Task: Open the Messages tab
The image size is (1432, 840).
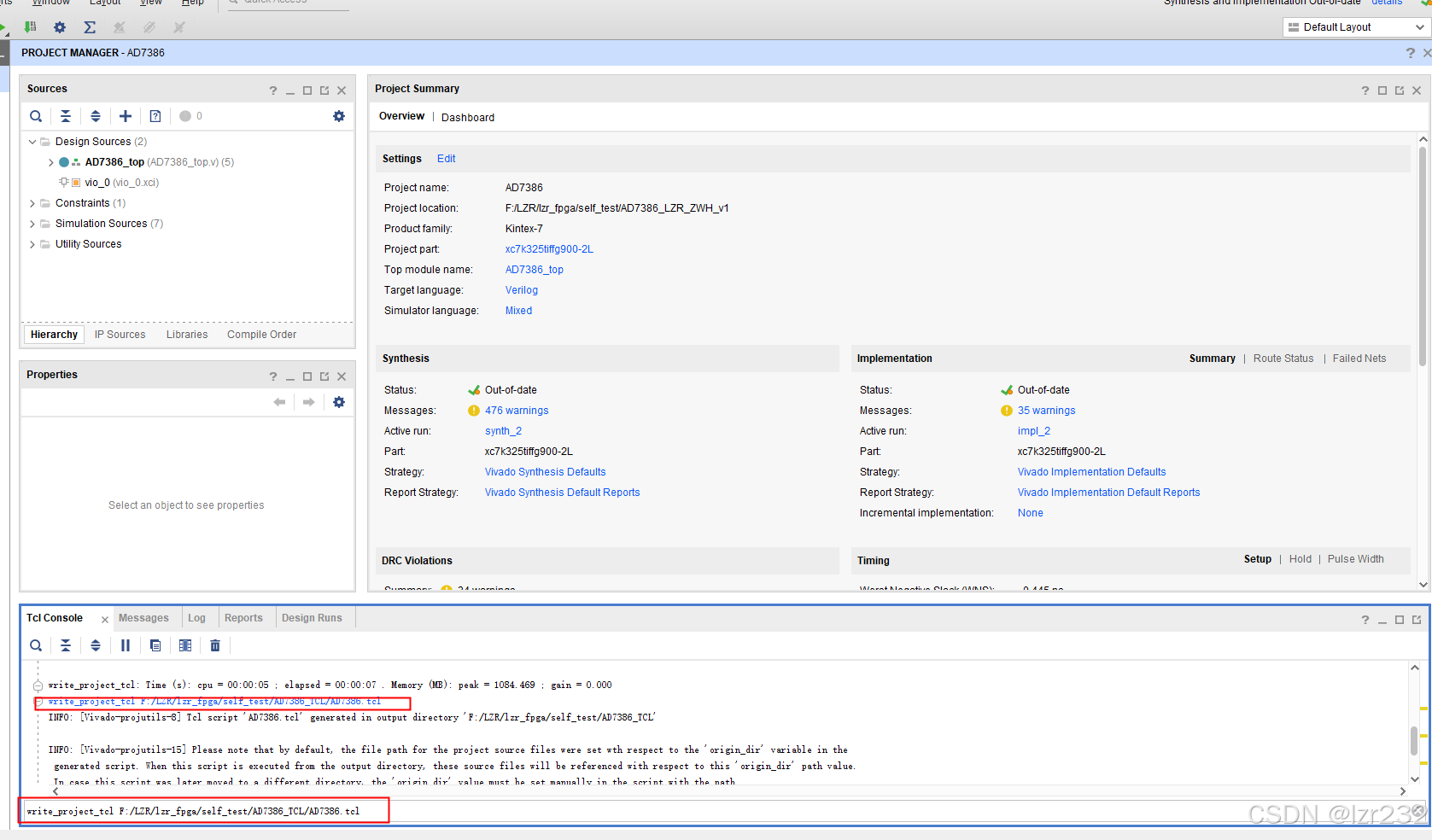Action: tap(143, 618)
